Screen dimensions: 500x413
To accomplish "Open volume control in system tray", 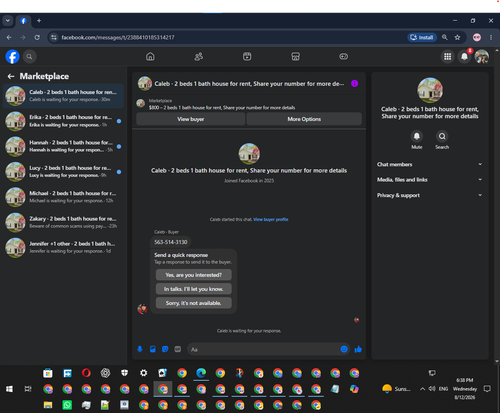I will (432, 389).
